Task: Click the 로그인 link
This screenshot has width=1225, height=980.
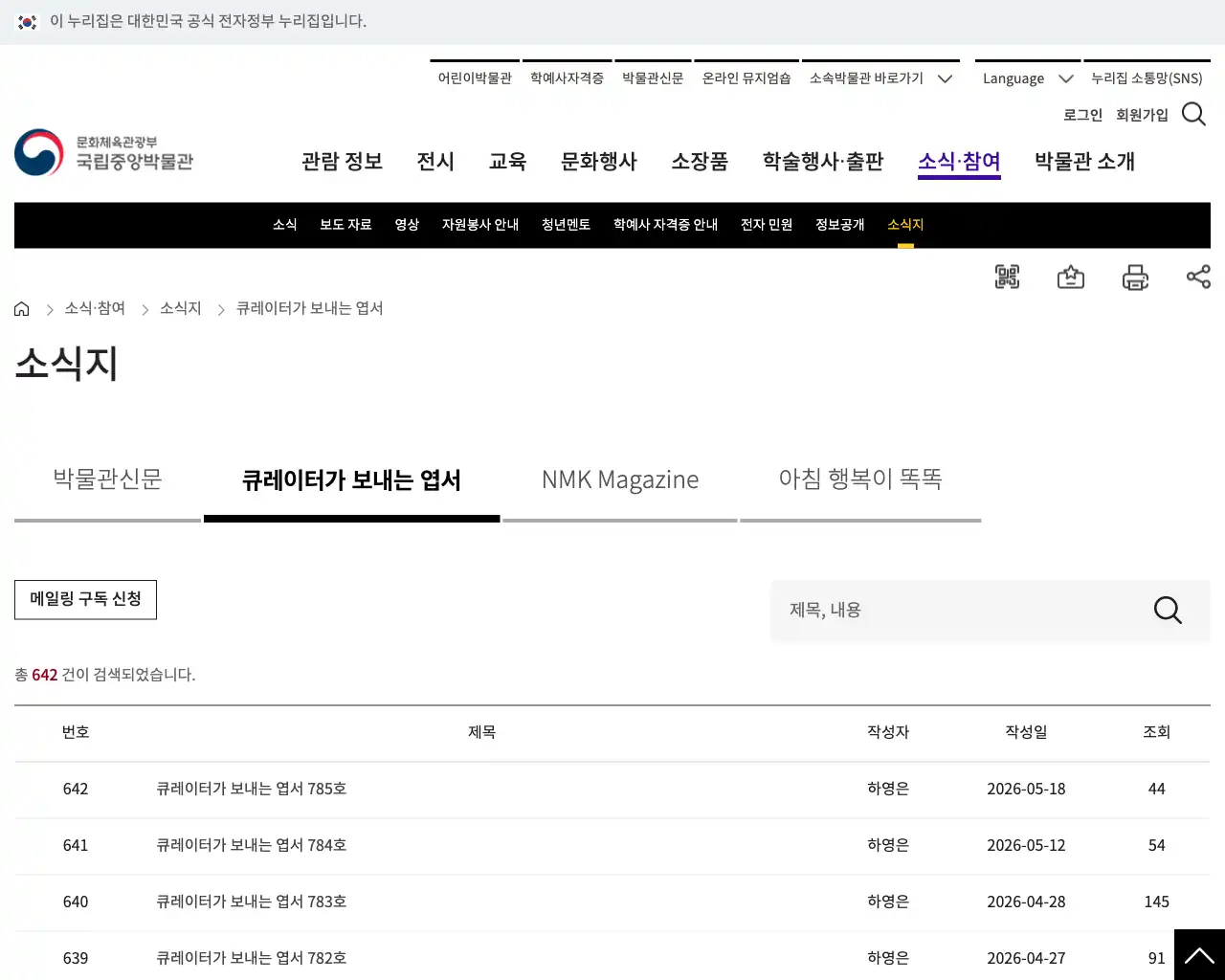Action: point(1082,115)
